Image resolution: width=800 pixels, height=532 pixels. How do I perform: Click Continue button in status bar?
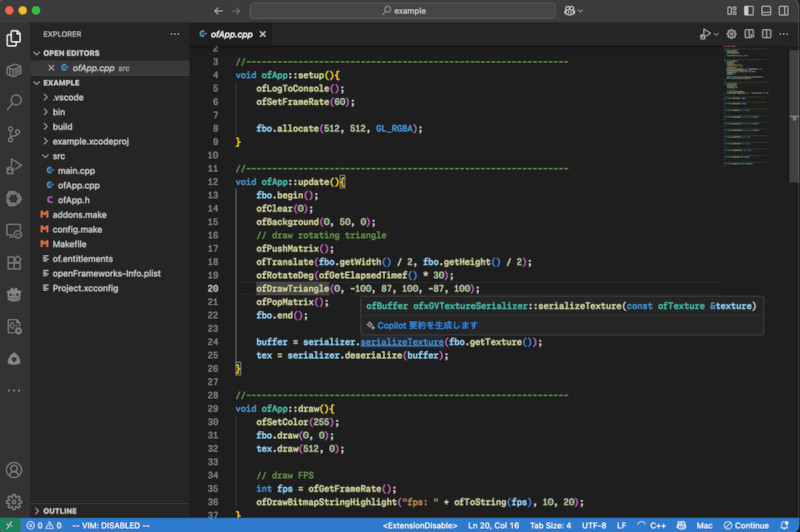(x=746, y=525)
